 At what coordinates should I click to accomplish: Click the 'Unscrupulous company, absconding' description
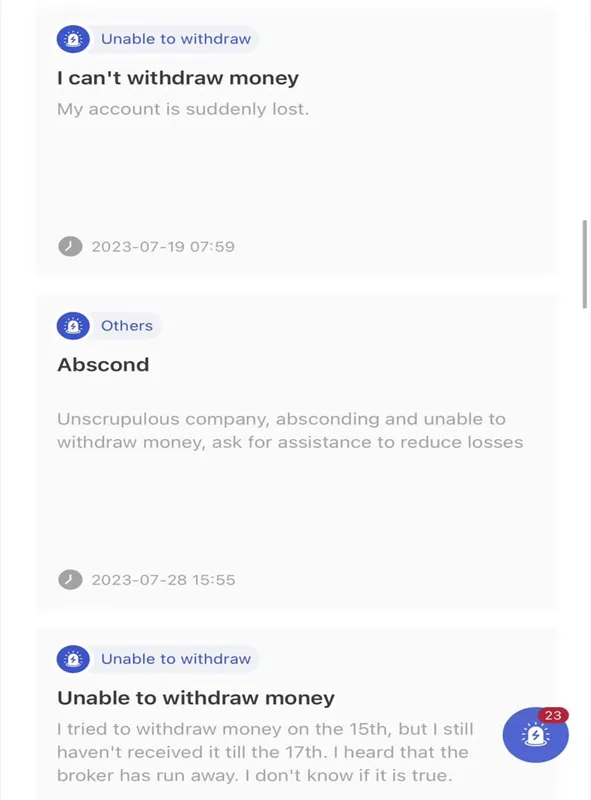290,430
